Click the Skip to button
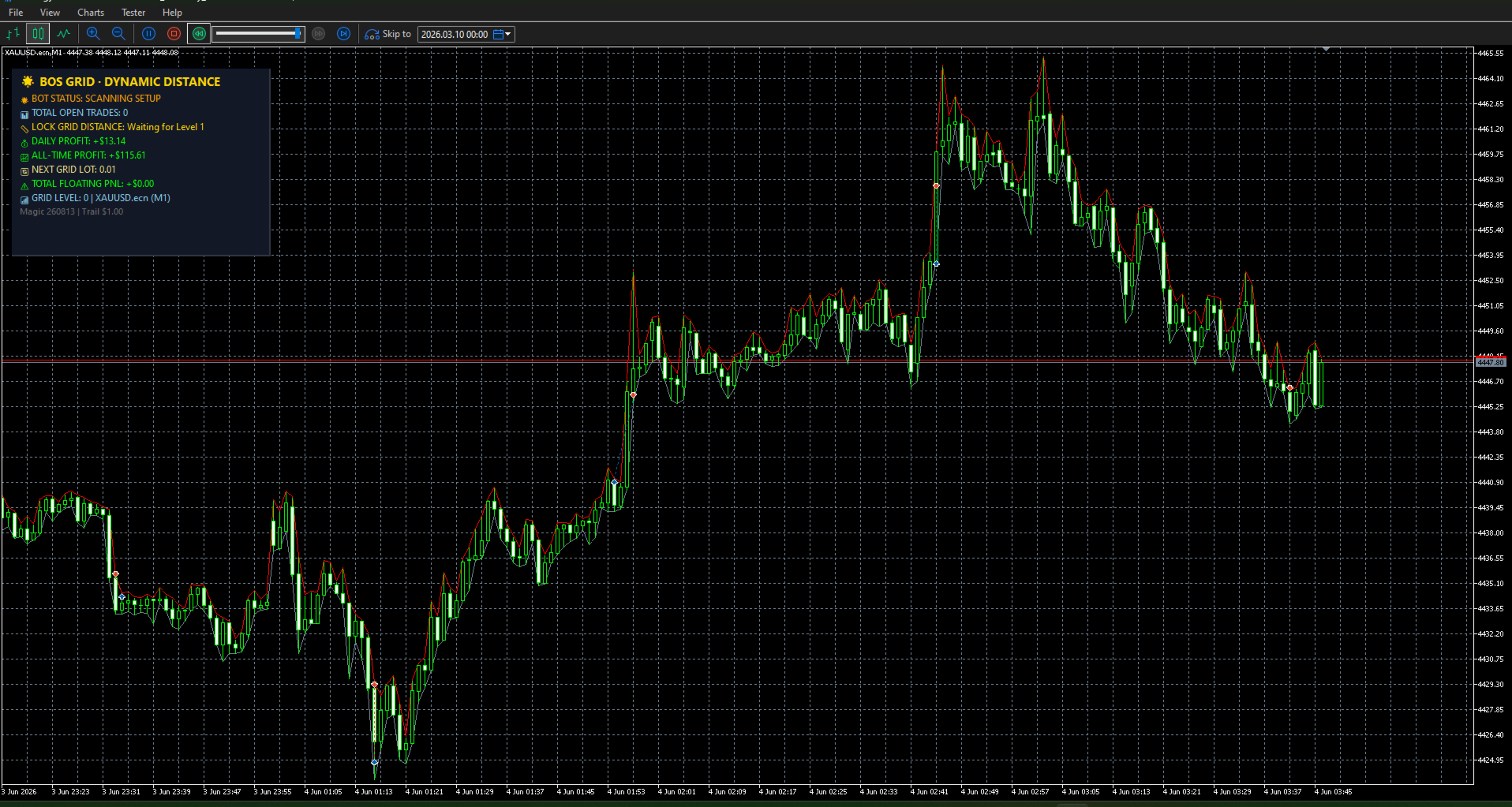This screenshot has width=1512, height=807. 388,34
